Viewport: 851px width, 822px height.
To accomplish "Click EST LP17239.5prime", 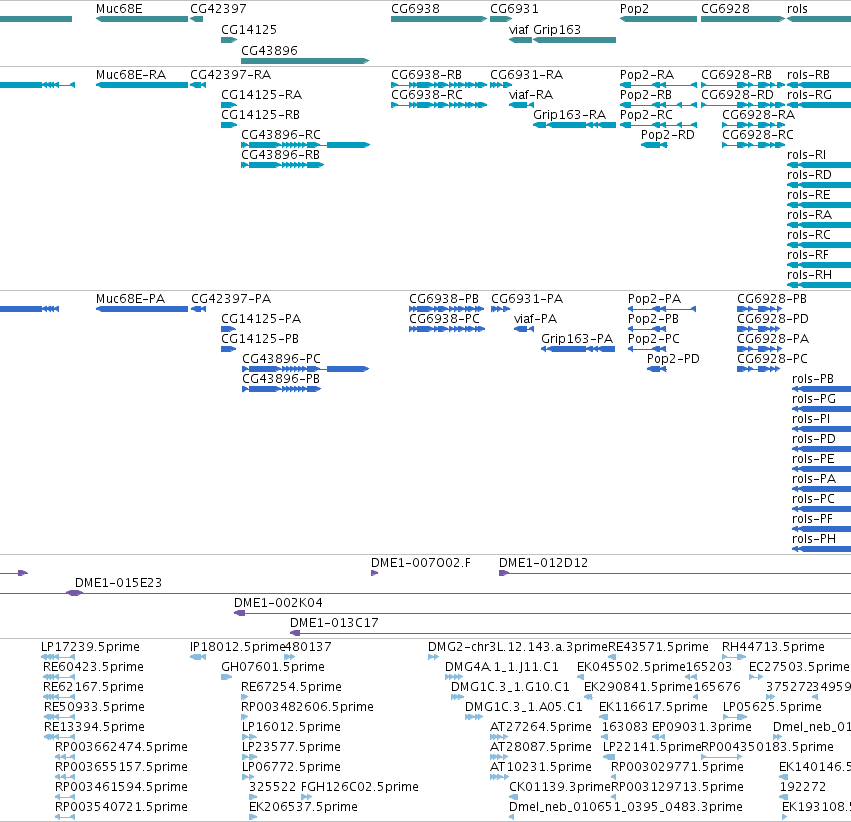I will (x=90, y=647).
